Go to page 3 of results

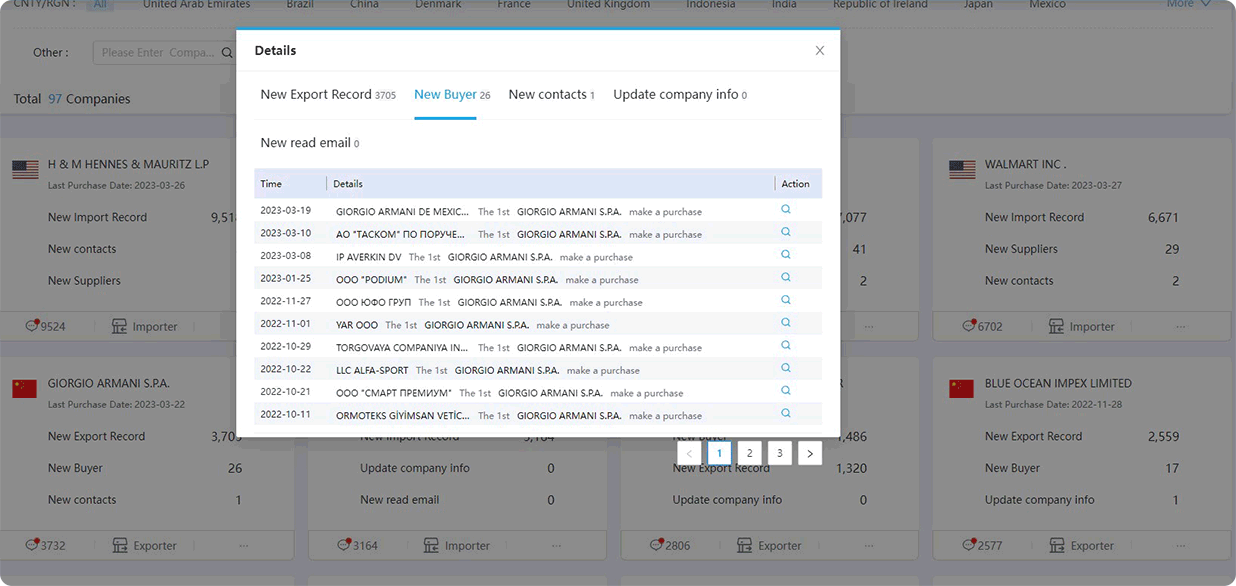click(780, 453)
